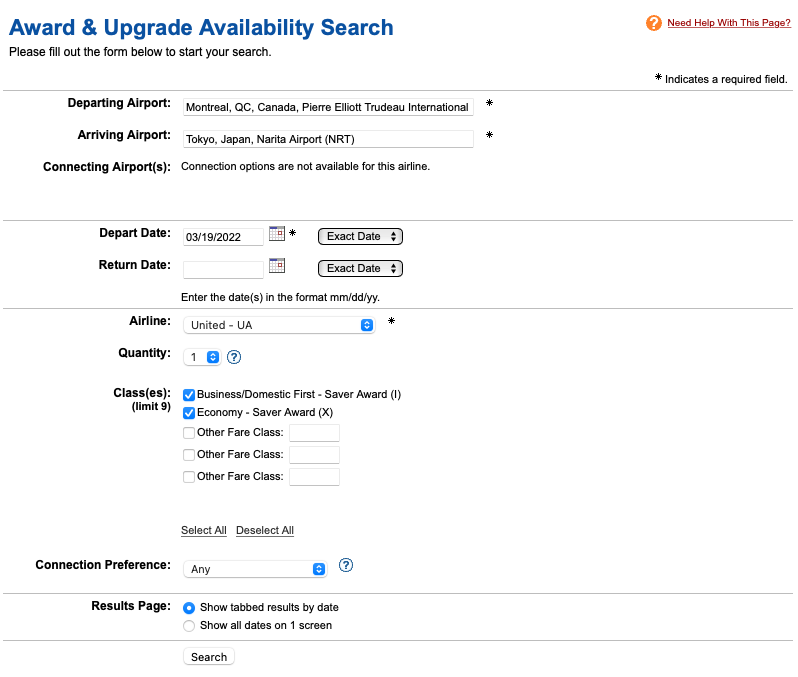Open Need Help With This Page link

(728, 23)
